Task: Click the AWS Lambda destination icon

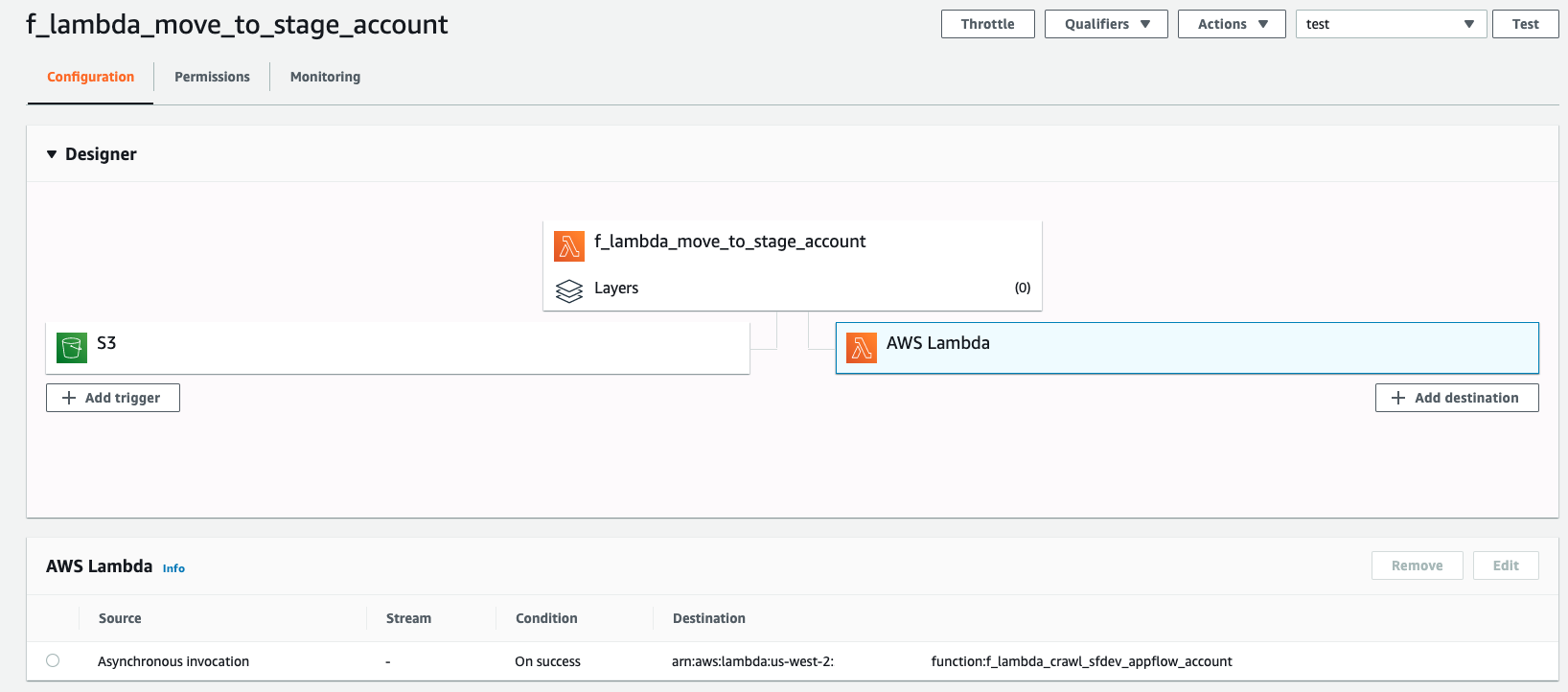Action: 862,347
